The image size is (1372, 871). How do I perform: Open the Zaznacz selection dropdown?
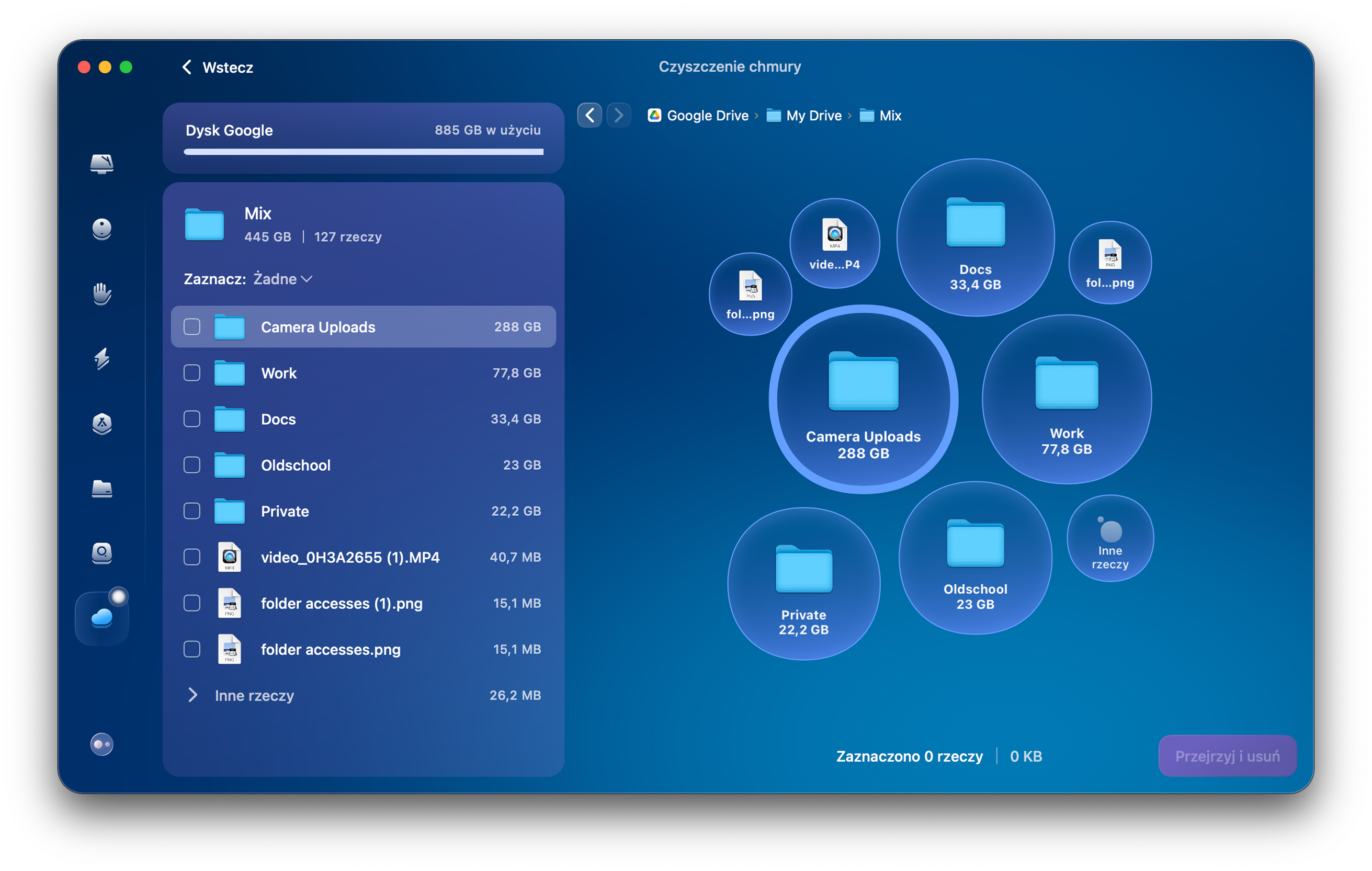(282, 278)
